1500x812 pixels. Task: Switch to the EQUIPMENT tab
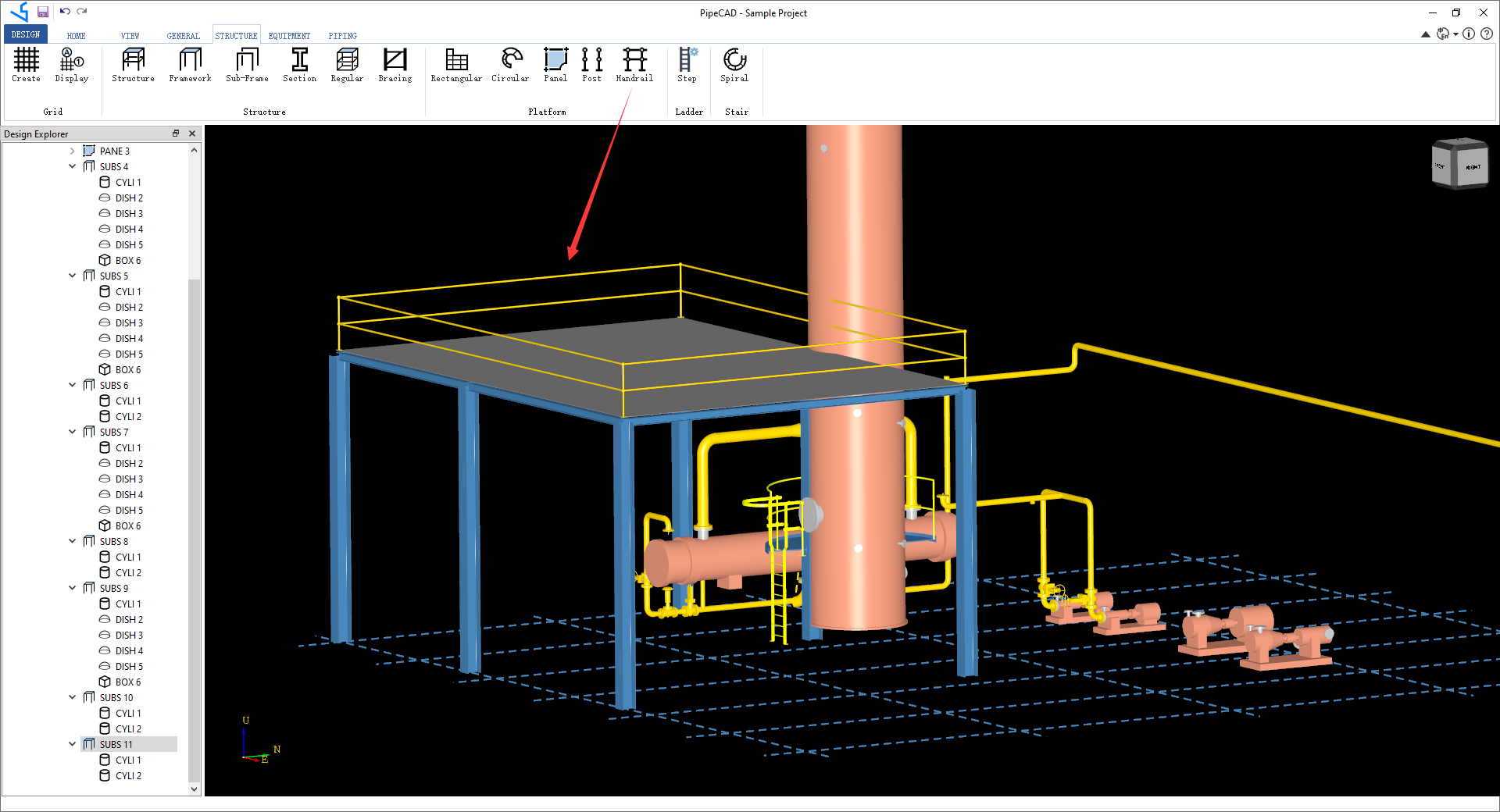coord(288,35)
